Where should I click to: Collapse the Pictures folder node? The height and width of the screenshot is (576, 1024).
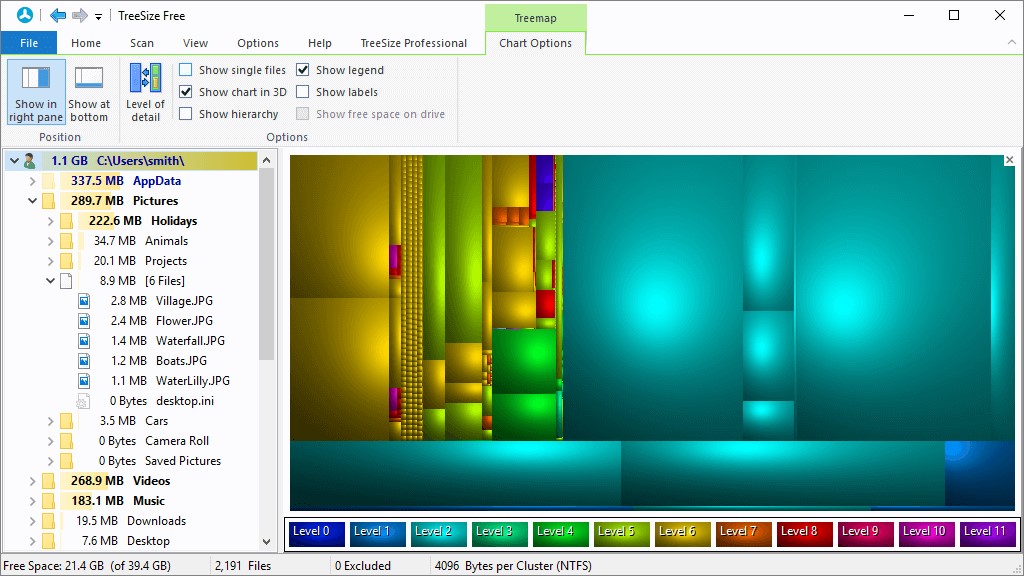point(32,201)
